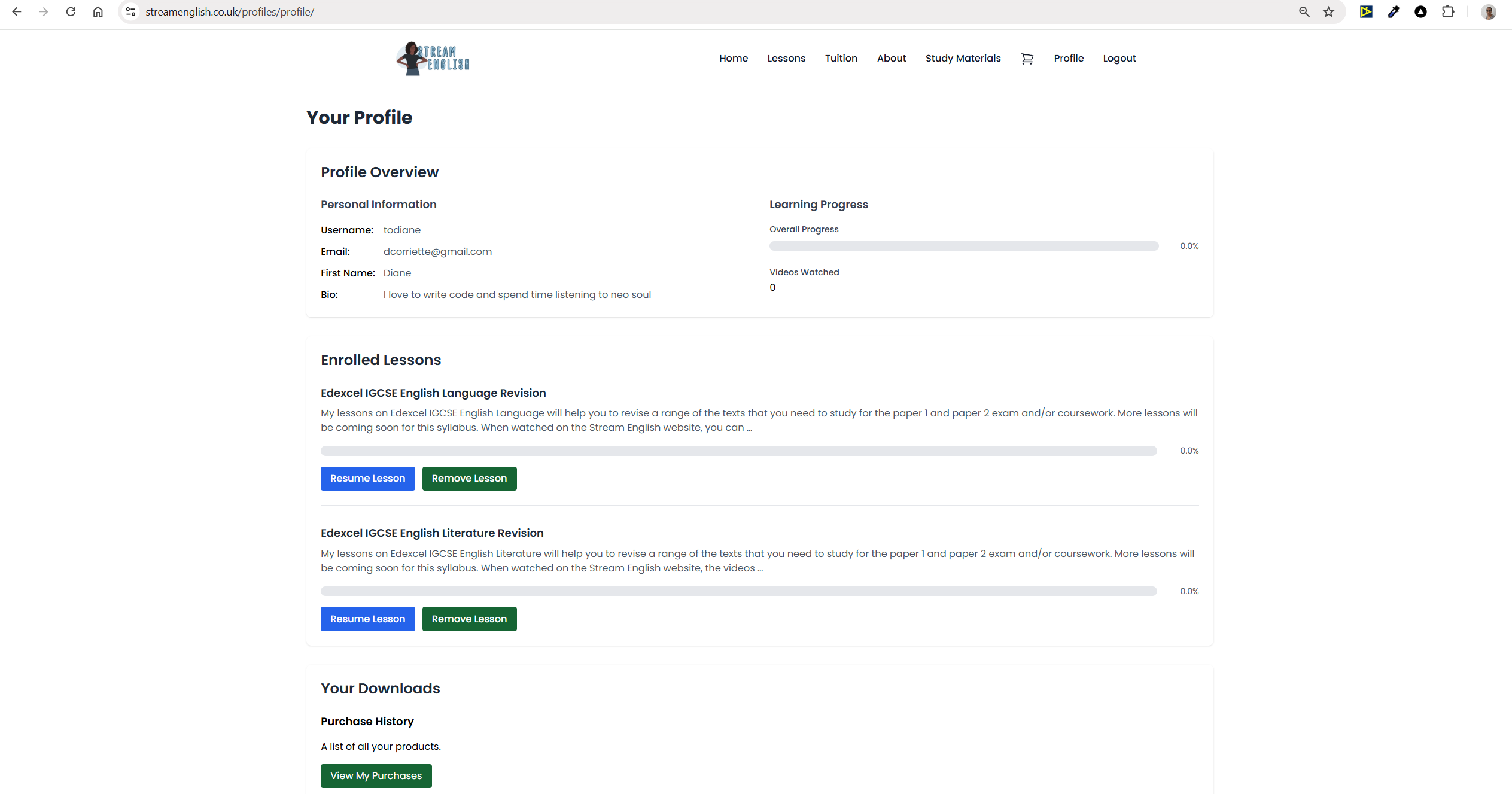Image resolution: width=1512 pixels, height=794 pixels.
Task: Open the browser extensions puzzle icon
Action: coord(1448,12)
